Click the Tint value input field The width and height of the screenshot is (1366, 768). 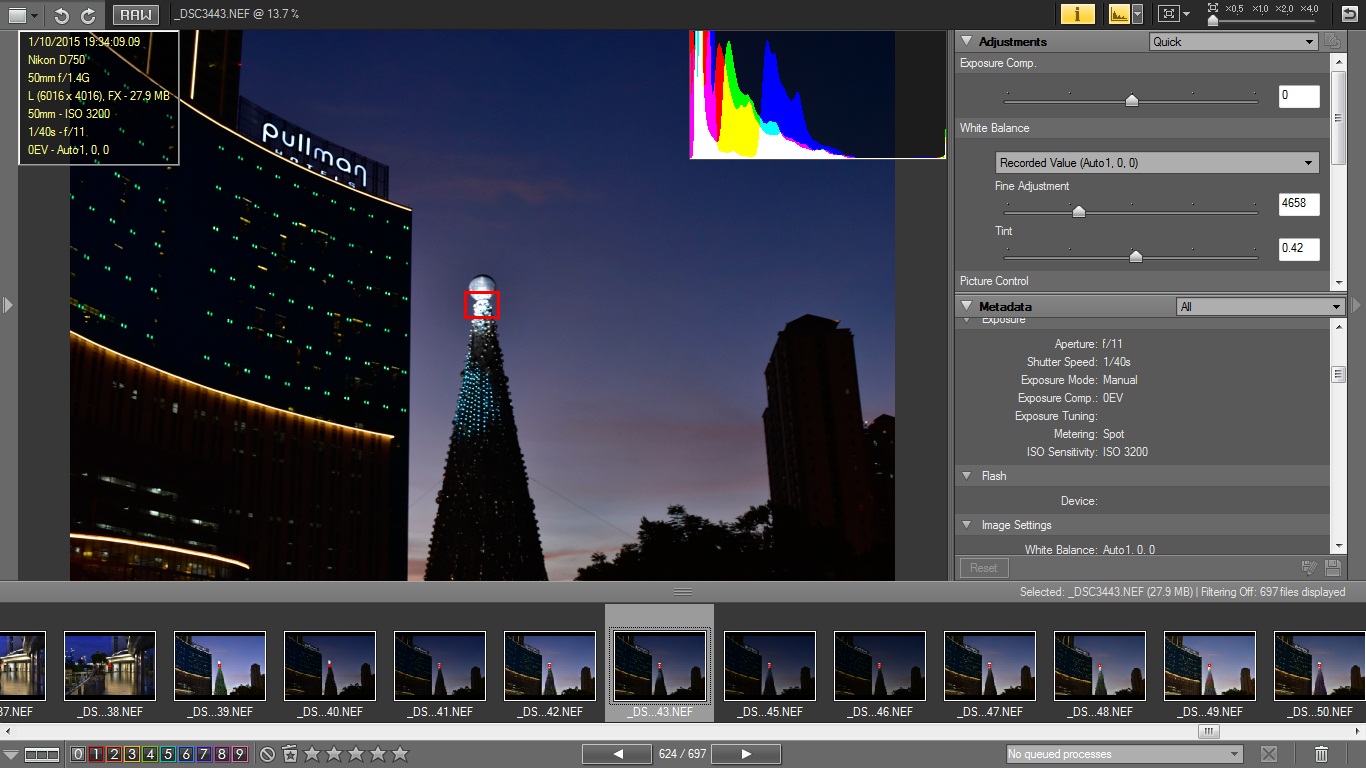tap(1298, 248)
